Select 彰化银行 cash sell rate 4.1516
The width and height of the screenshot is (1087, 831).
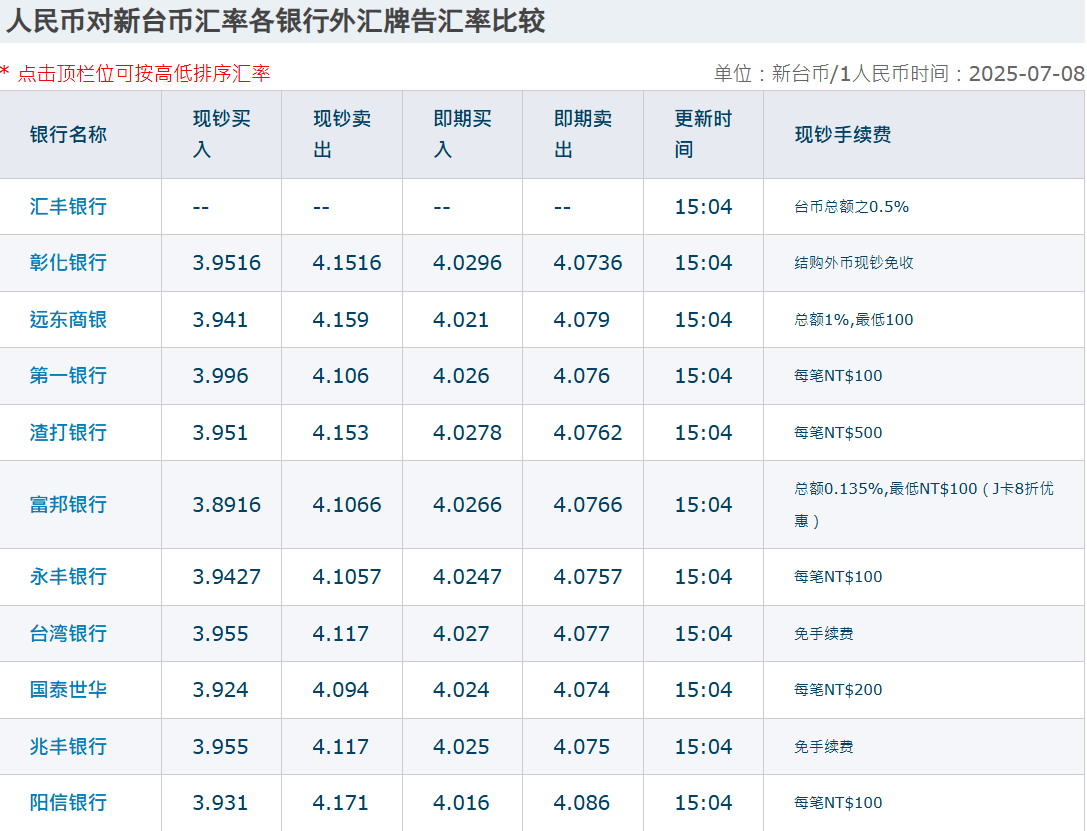[x=347, y=263]
